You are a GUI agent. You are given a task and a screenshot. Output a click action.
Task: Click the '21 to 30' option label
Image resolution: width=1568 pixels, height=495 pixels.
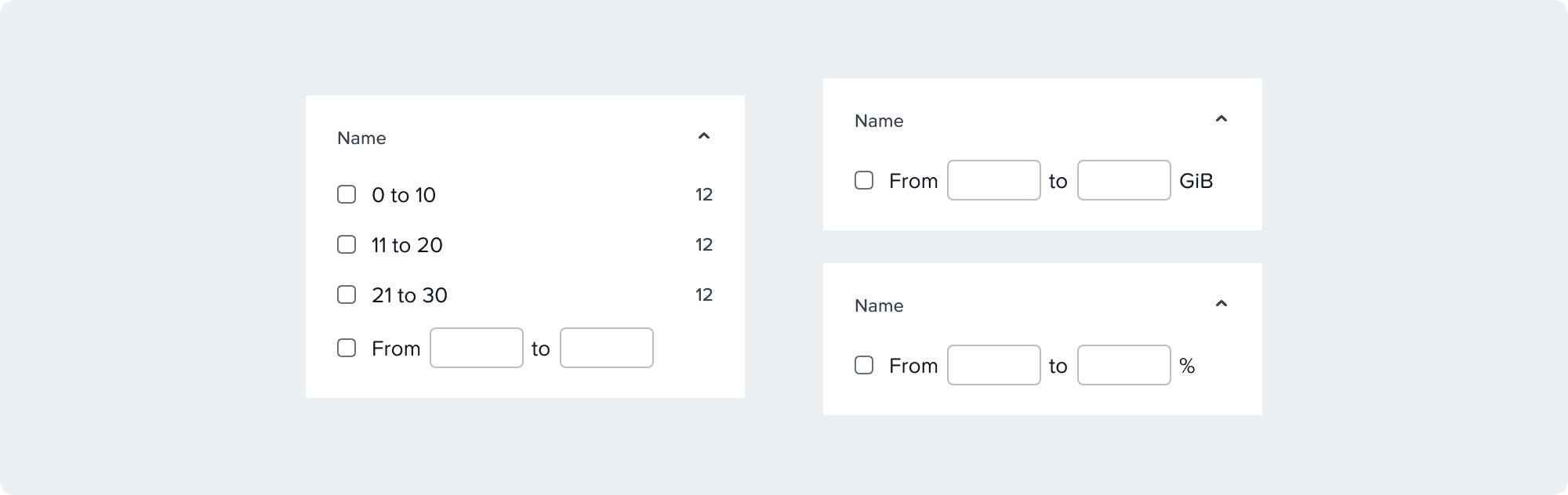click(409, 295)
